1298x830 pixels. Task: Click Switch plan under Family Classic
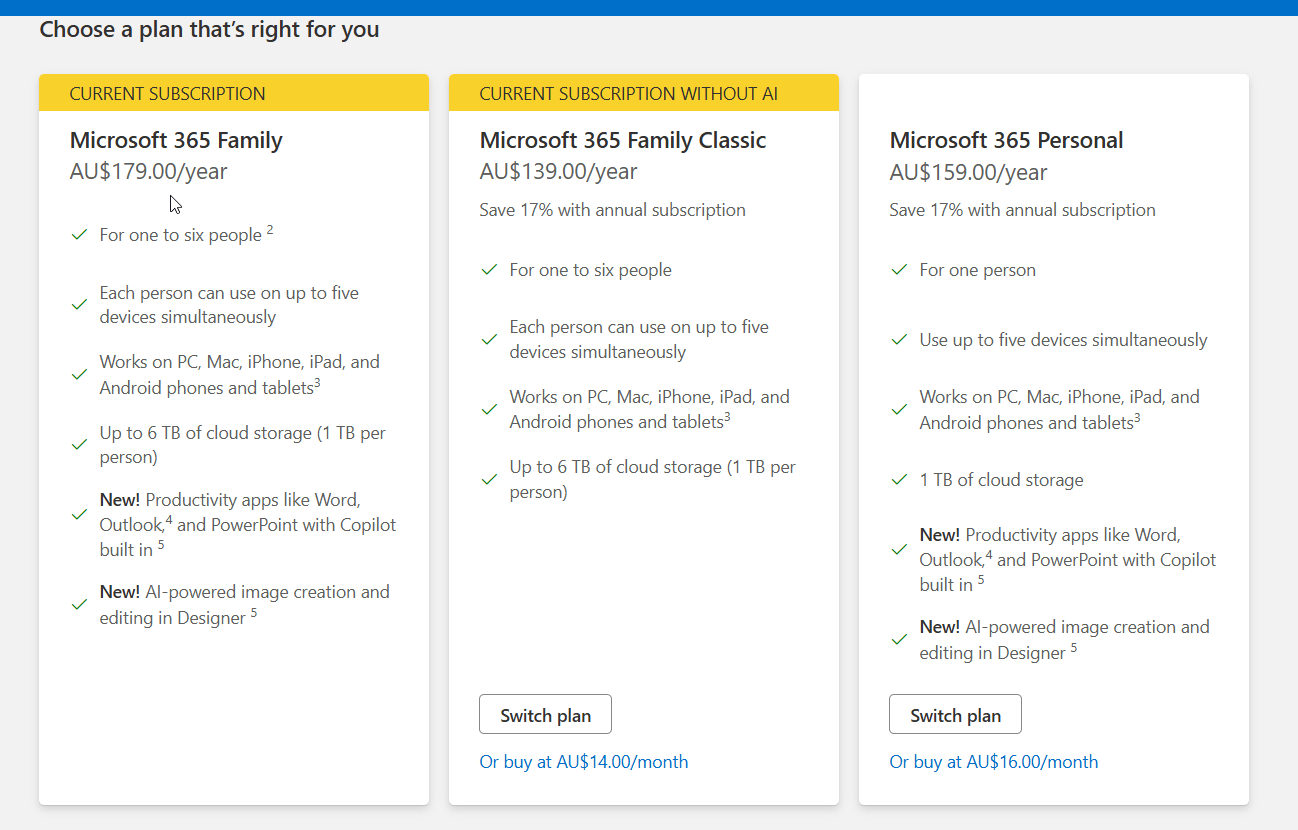point(545,714)
